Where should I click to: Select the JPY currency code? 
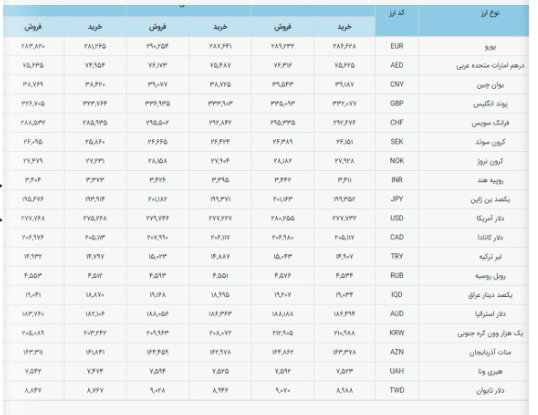[x=397, y=199]
